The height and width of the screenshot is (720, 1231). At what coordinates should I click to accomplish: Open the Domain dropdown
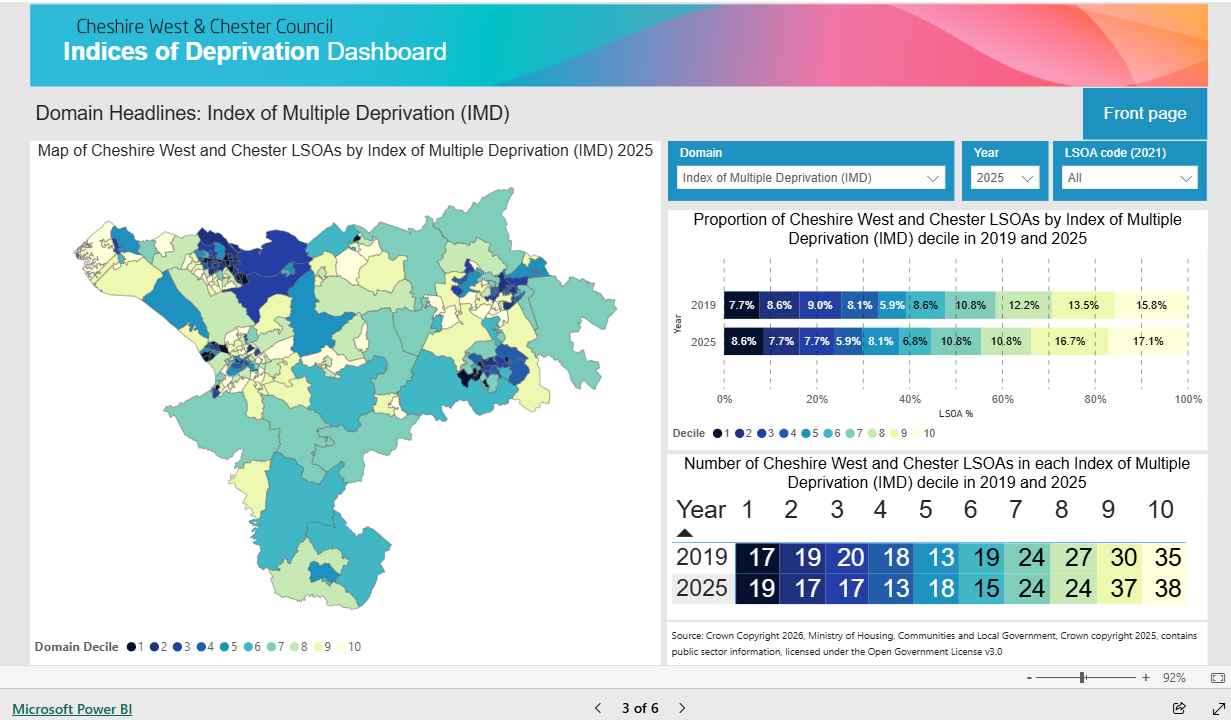tap(811, 178)
